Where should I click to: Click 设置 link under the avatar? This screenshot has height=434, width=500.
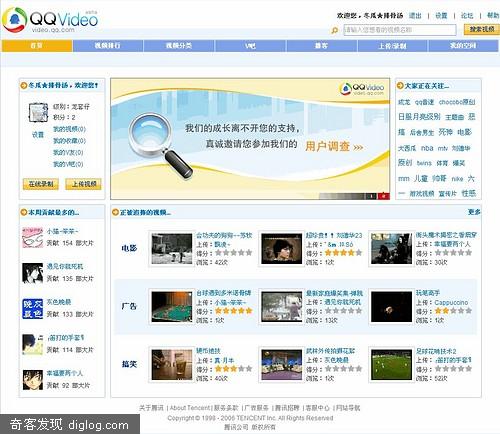pos(38,135)
